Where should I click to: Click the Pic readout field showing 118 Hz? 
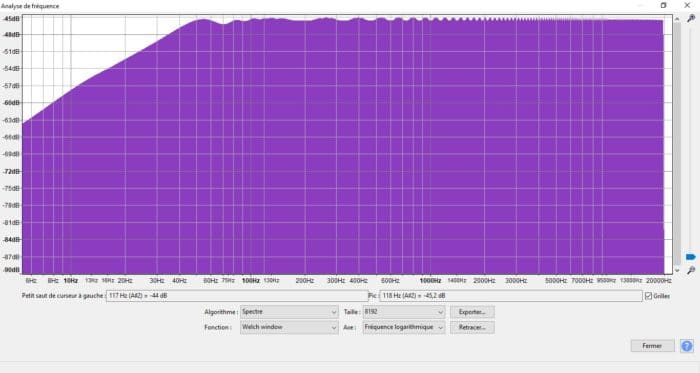pos(511,296)
